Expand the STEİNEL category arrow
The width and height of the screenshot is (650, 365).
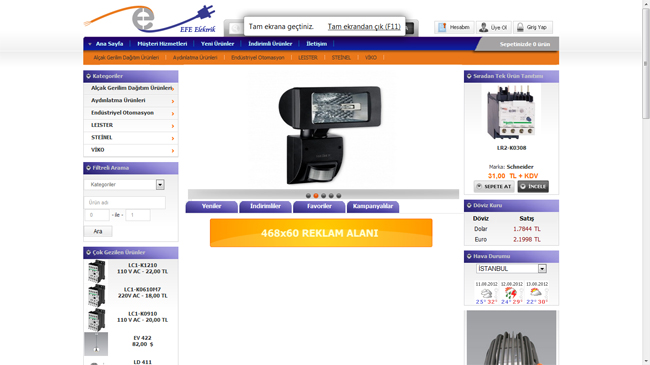(173, 139)
